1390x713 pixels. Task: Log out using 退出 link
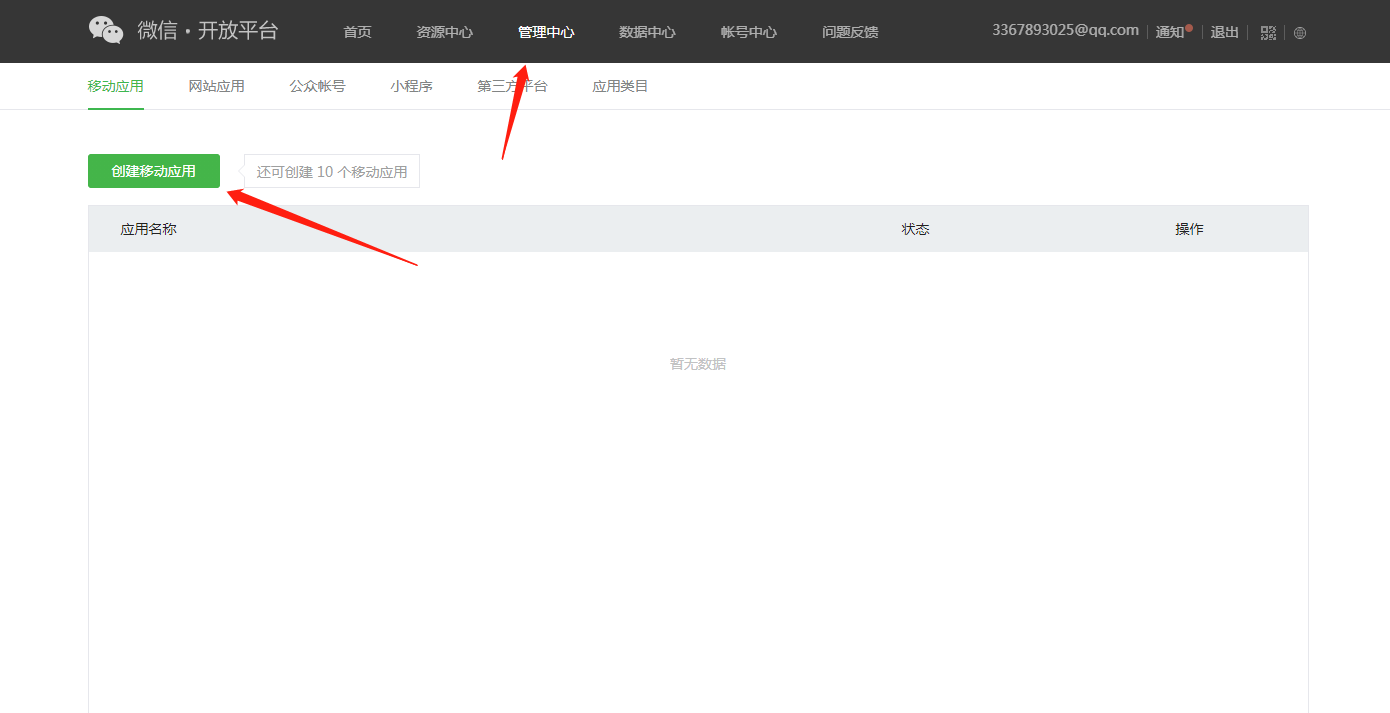pos(1224,32)
